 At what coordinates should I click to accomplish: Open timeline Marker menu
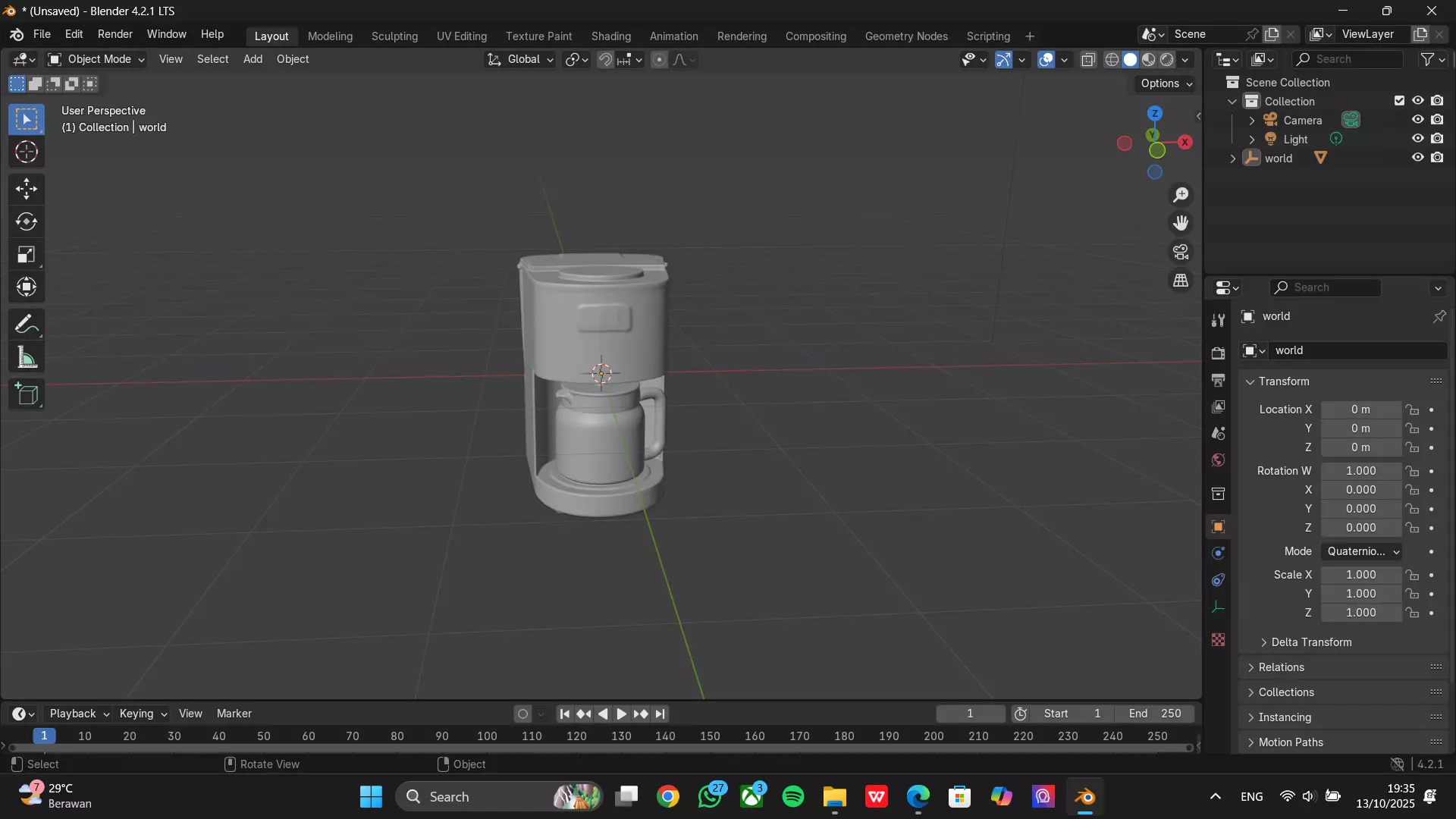click(234, 714)
